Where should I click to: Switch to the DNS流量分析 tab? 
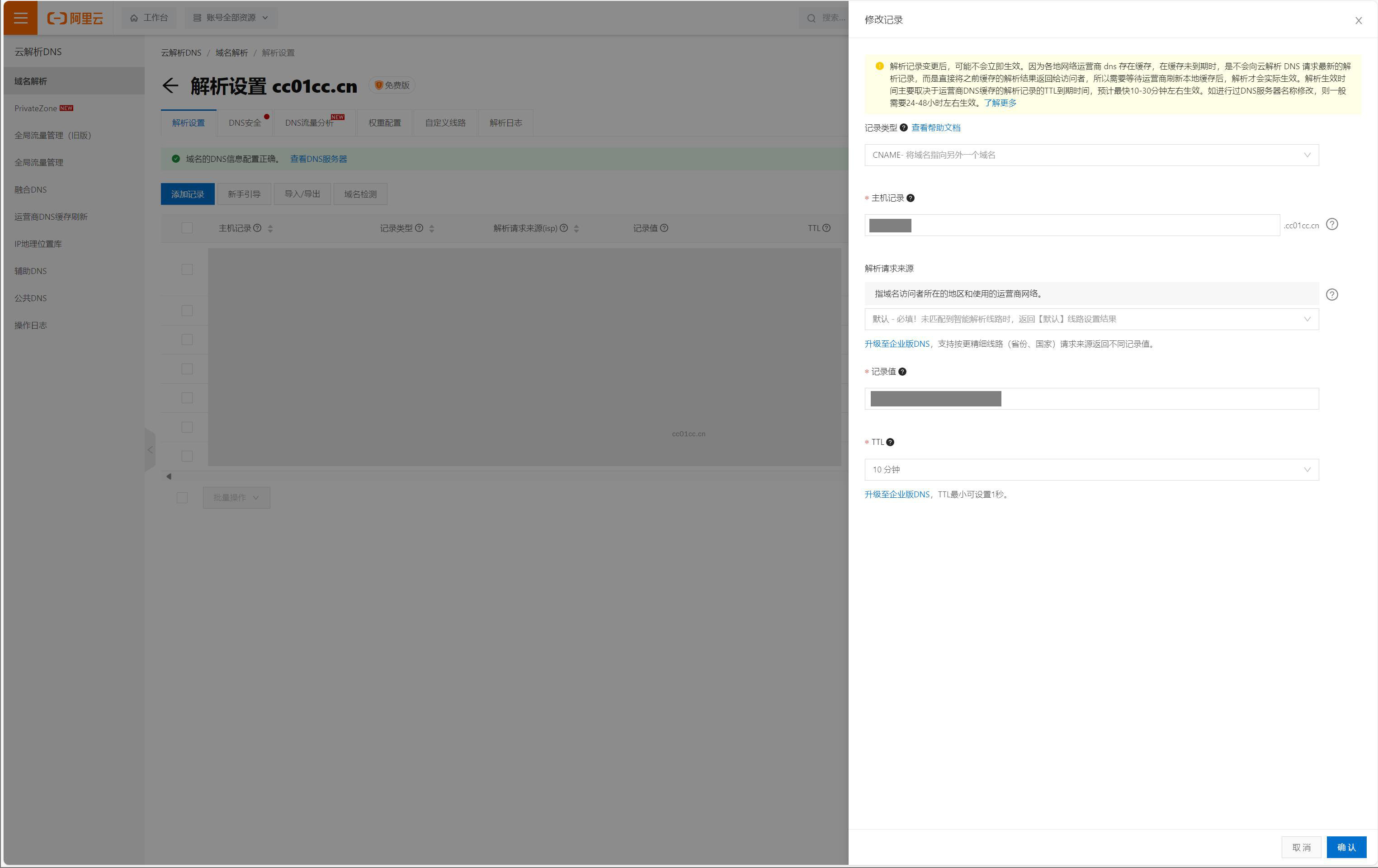(x=314, y=123)
